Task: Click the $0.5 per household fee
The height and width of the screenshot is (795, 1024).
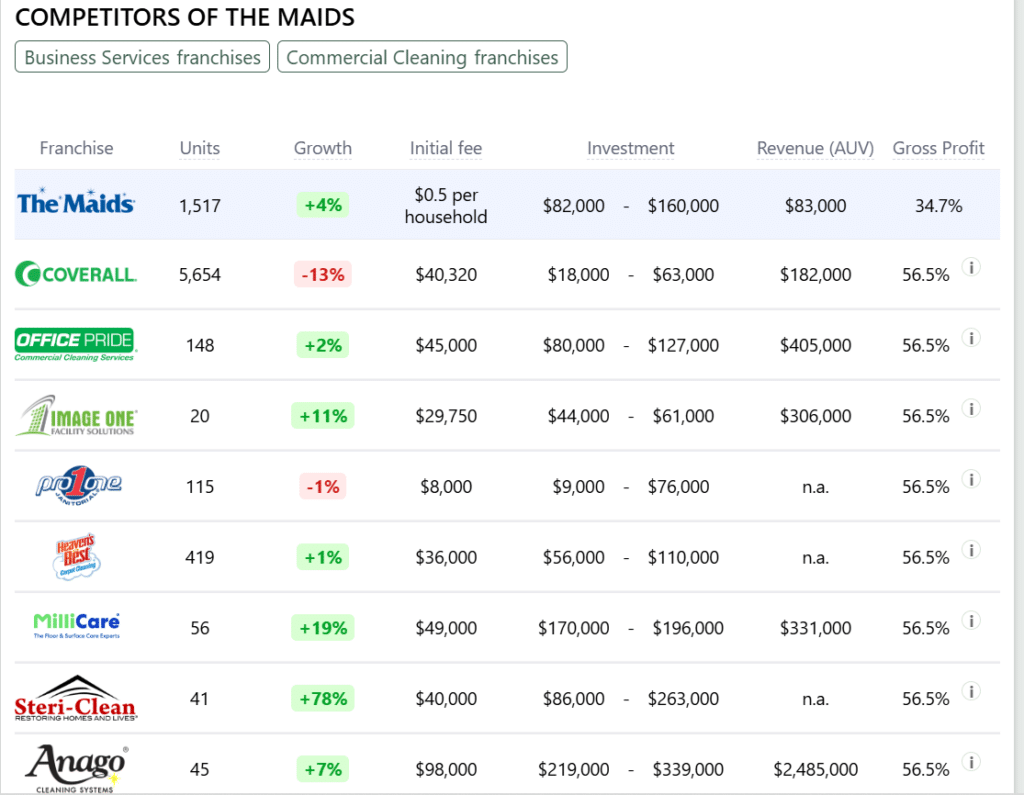Action: point(446,205)
